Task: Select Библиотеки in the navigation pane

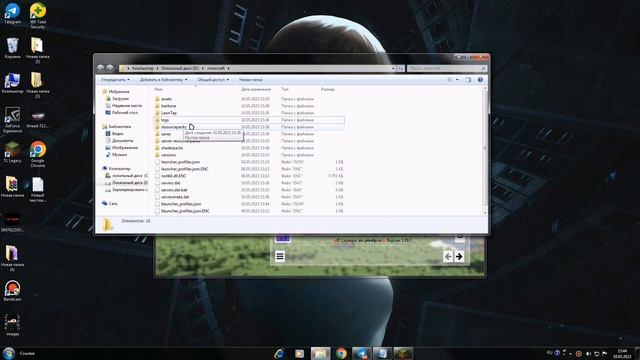Action: click(116, 127)
